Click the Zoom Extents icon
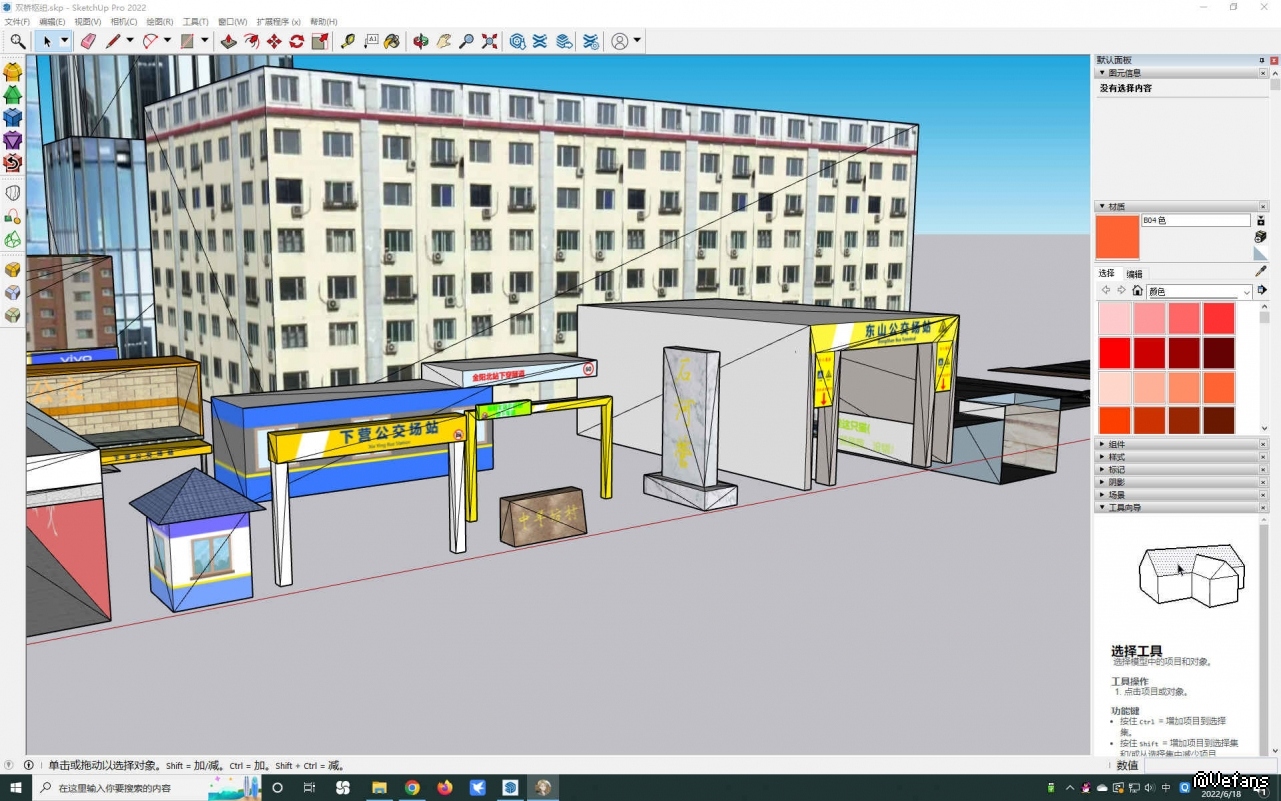 [489, 41]
